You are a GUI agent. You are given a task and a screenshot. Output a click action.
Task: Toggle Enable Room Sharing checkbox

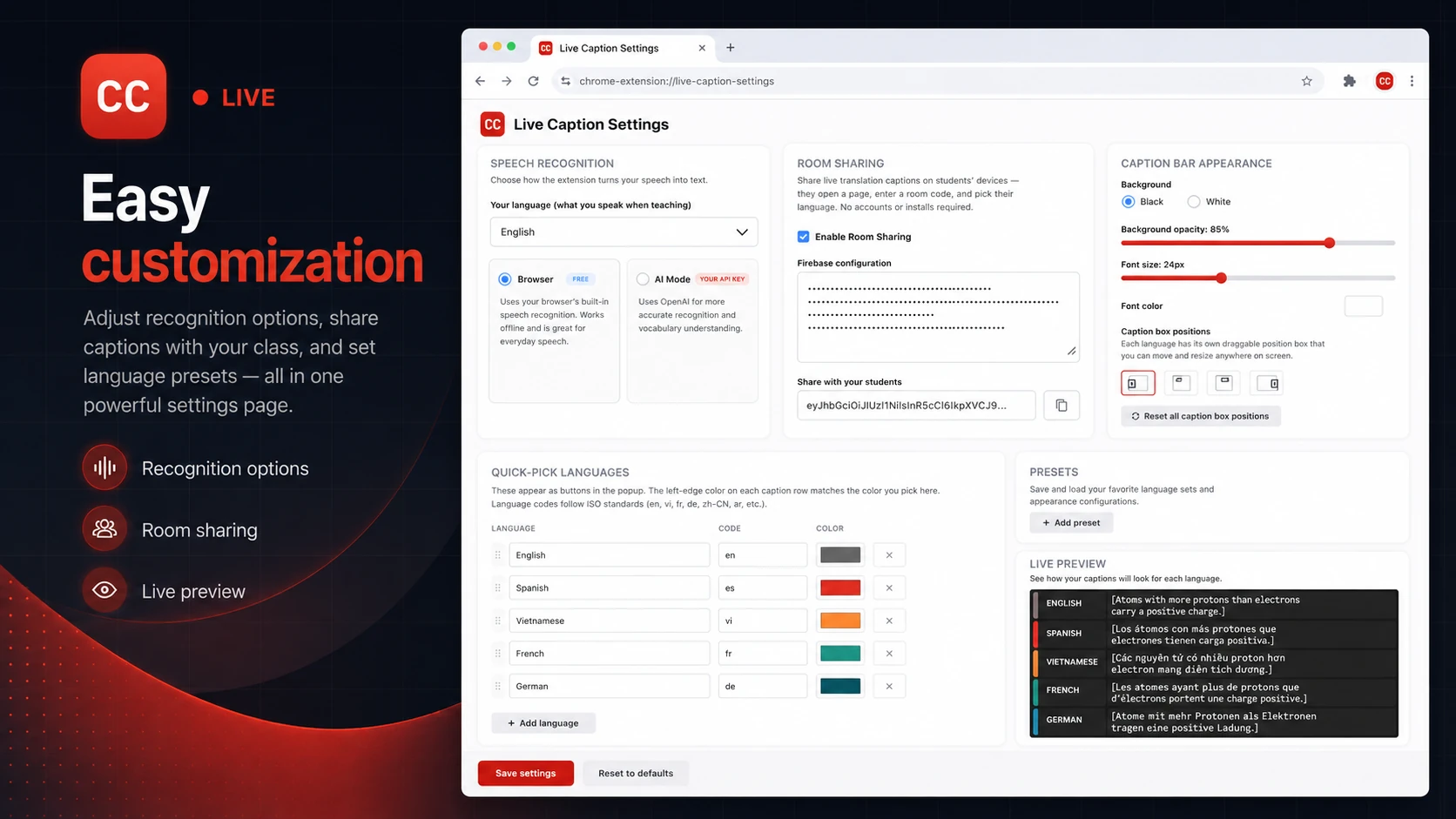(803, 237)
